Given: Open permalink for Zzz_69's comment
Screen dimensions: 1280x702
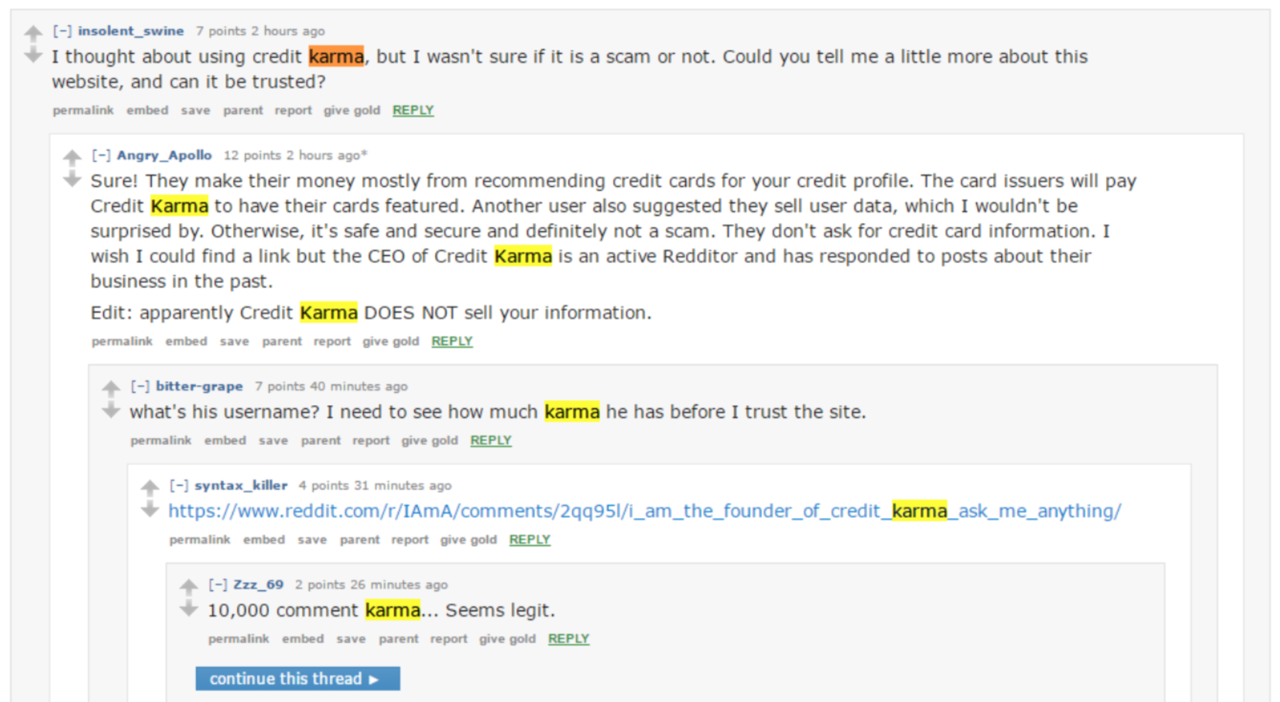Looking at the screenshot, I should (x=239, y=638).
